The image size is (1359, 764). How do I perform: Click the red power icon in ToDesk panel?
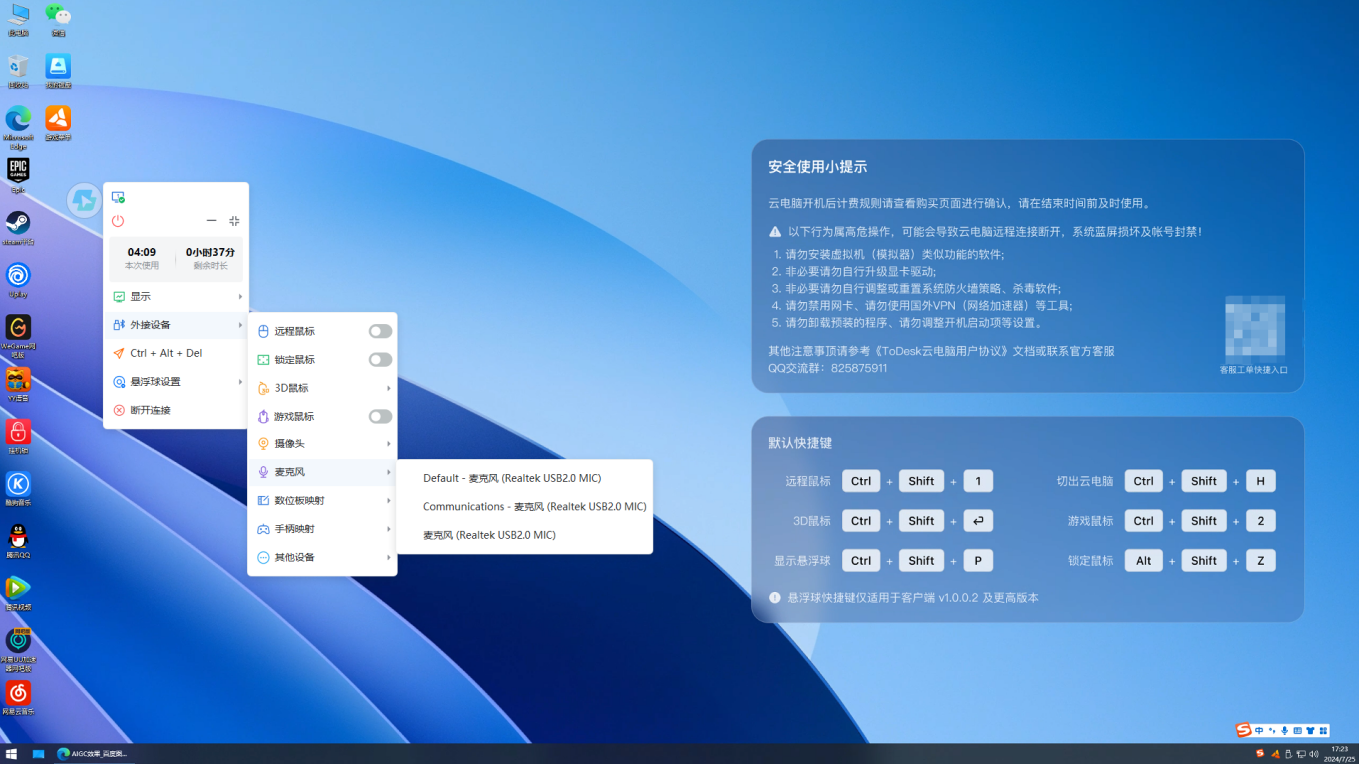[x=118, y=221]
